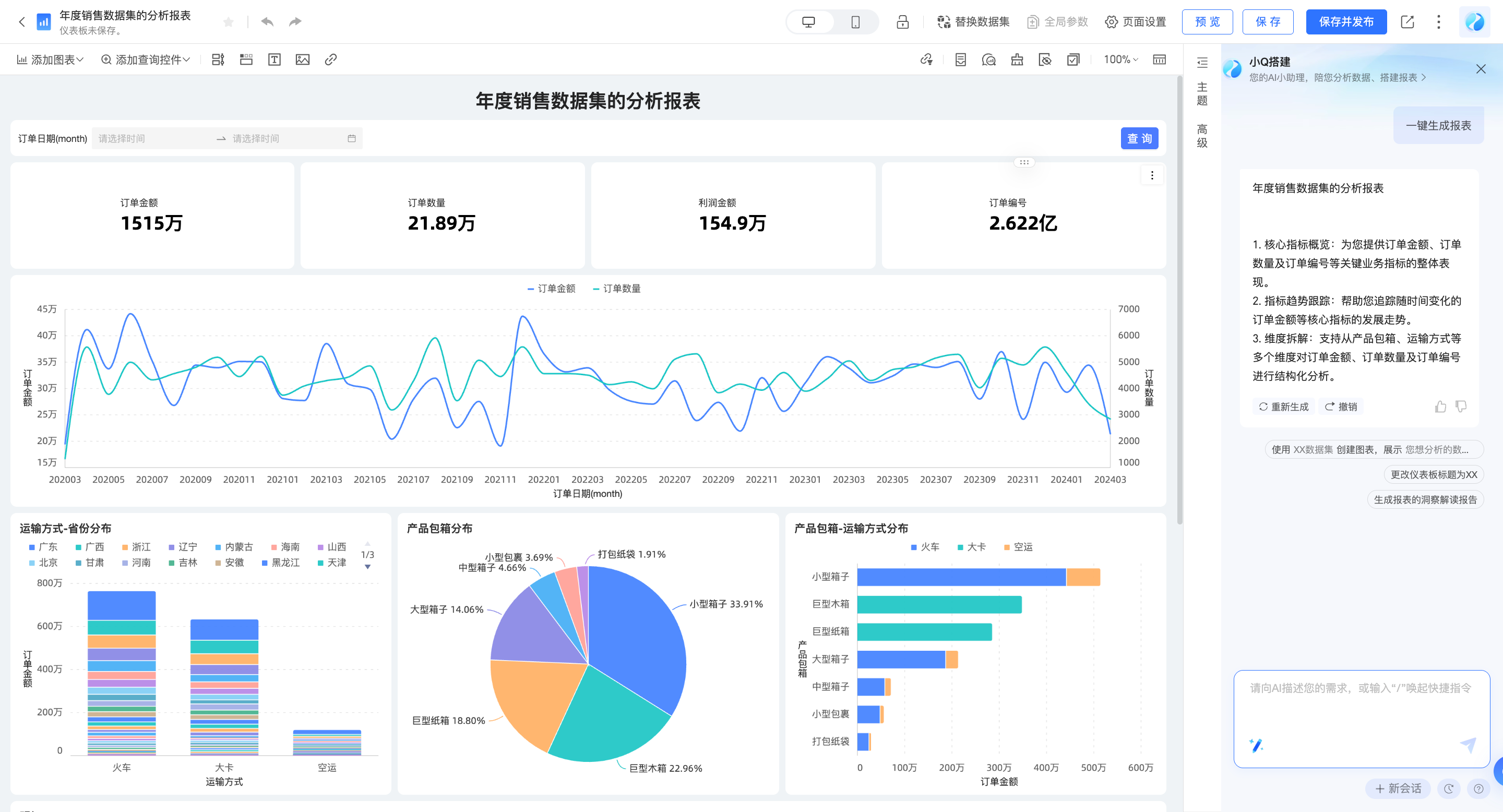
Task: Open the AI insight chat icon
Action: coord(988,59)
